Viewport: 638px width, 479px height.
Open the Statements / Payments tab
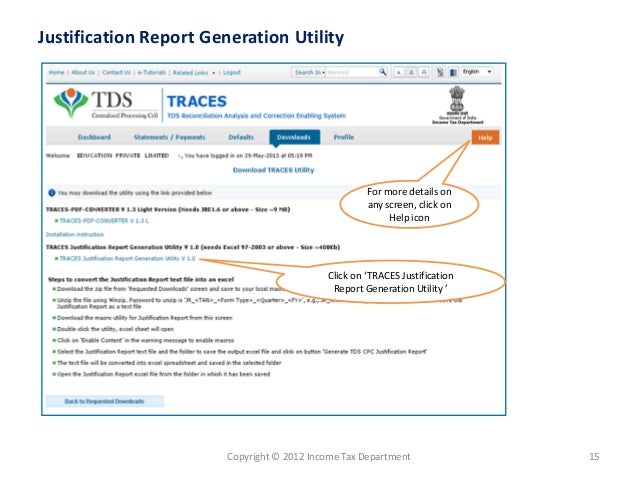tap(169, 137)
